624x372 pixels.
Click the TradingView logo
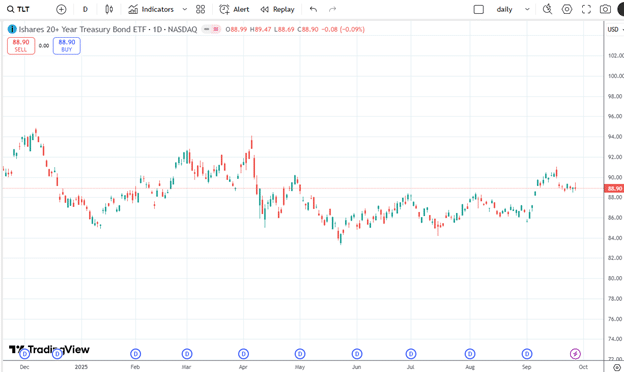[x=49, y=349]
